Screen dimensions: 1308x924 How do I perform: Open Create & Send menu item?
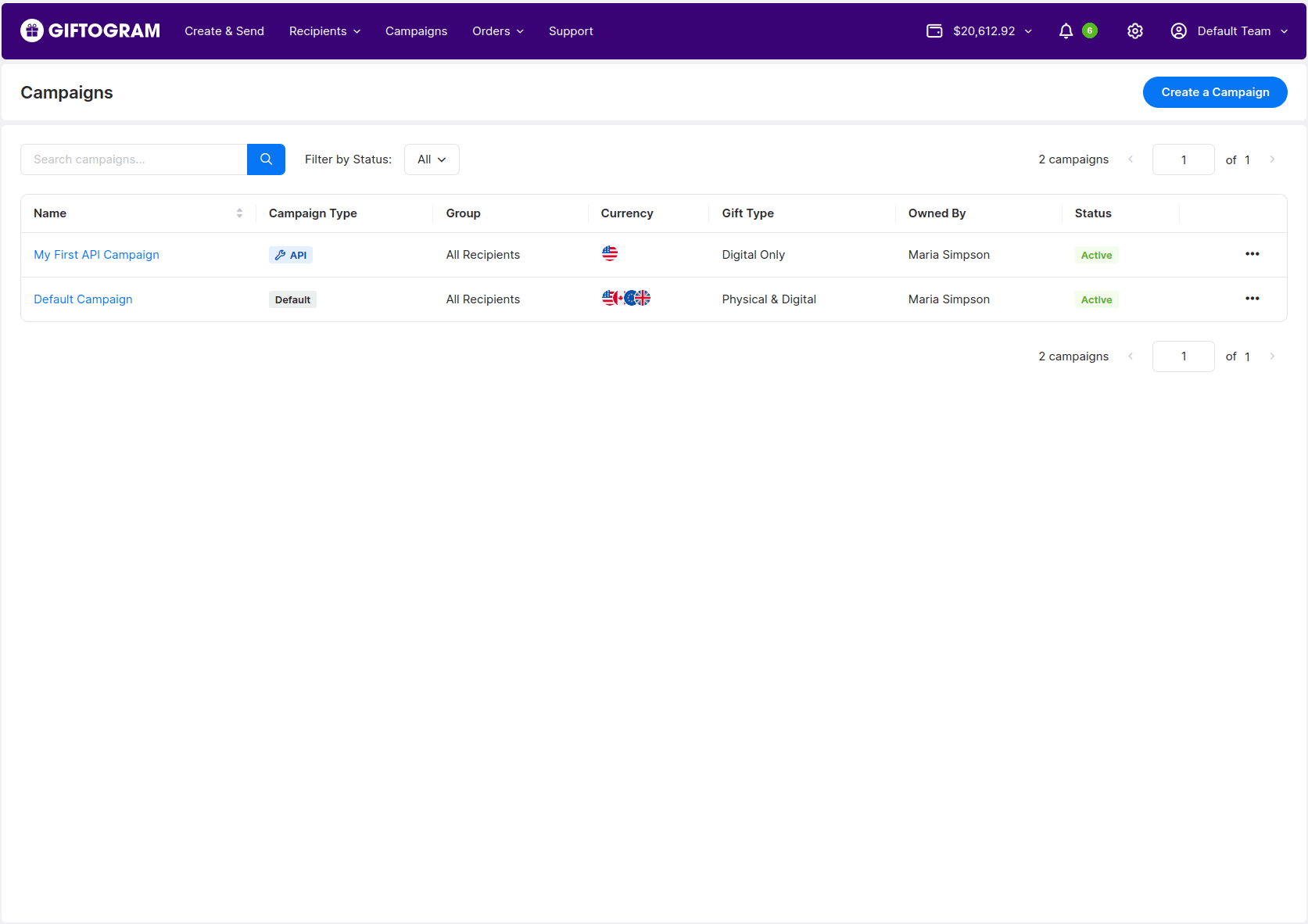224,31
